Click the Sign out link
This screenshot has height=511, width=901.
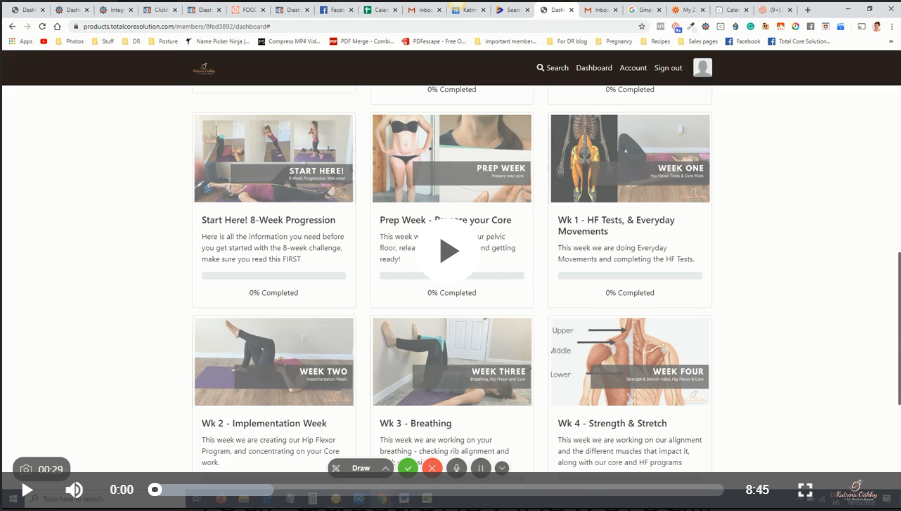(668, 68)
